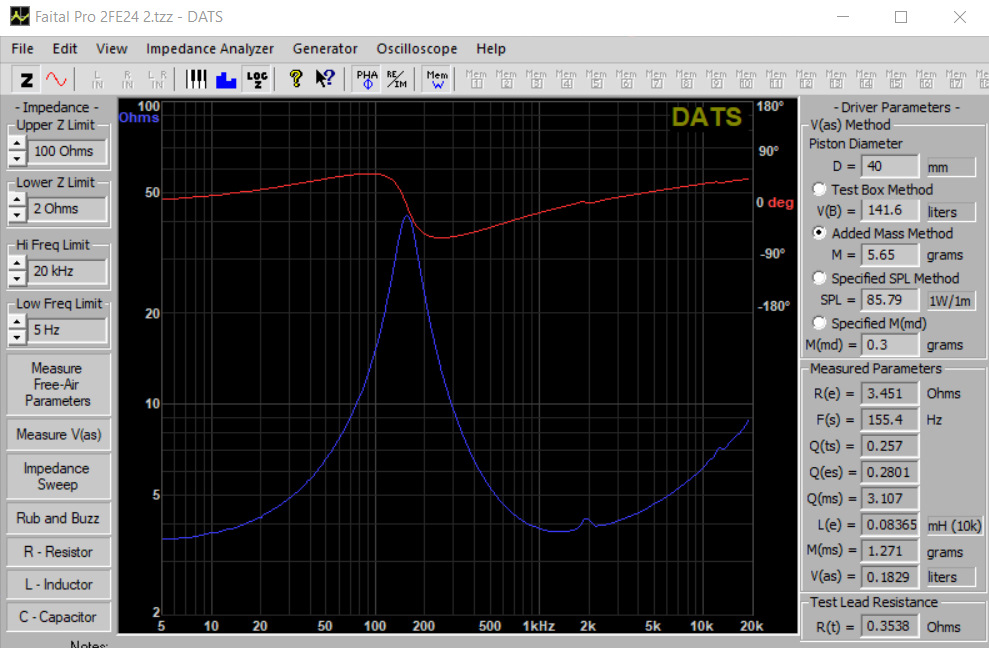Open the Edit menu
Viewport: 989px width, 648px height.
click(64, 49)
